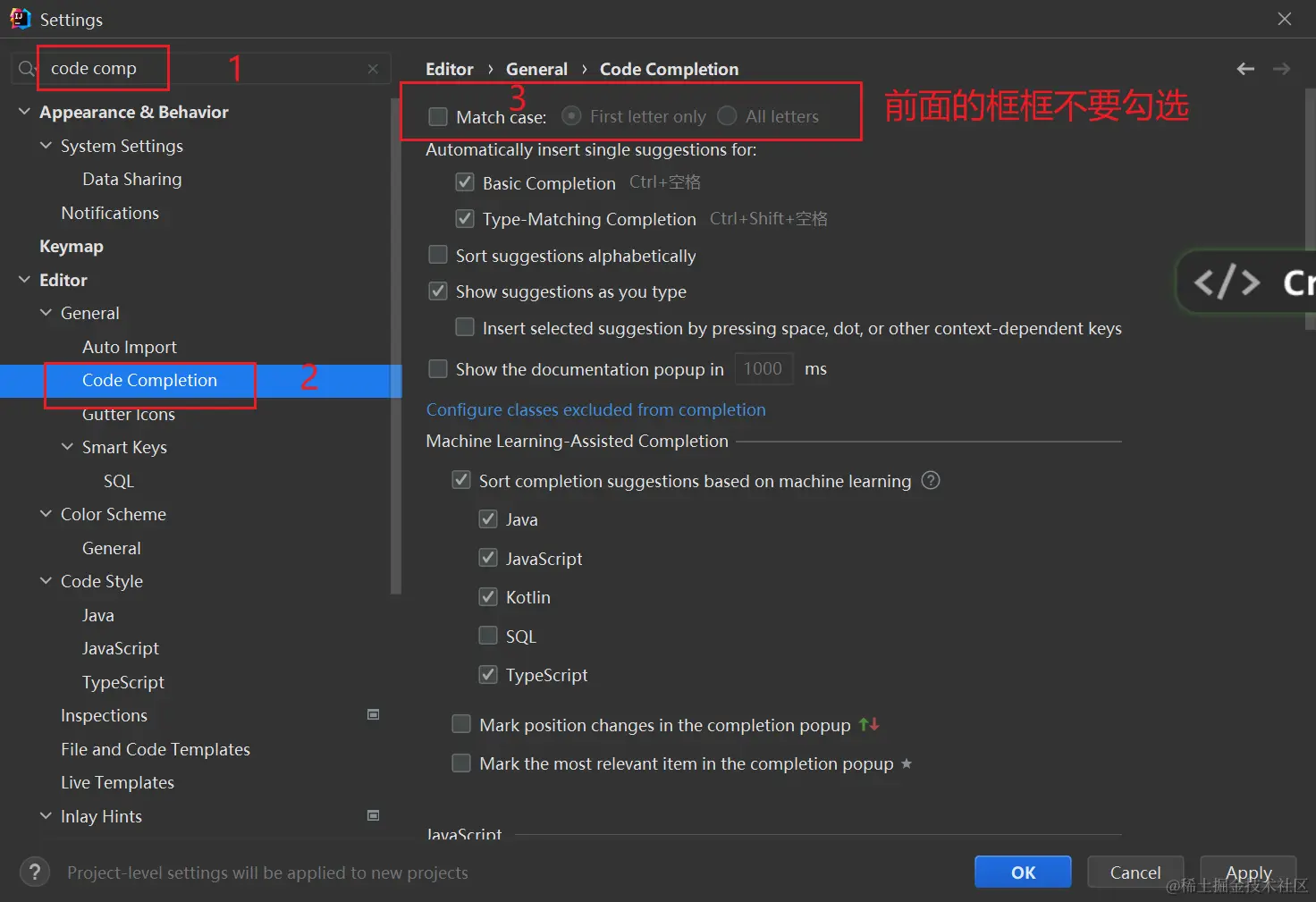Screen dimensions: 1316x902
Task: Go back with the left arrow
Action: coord(1245,69)
